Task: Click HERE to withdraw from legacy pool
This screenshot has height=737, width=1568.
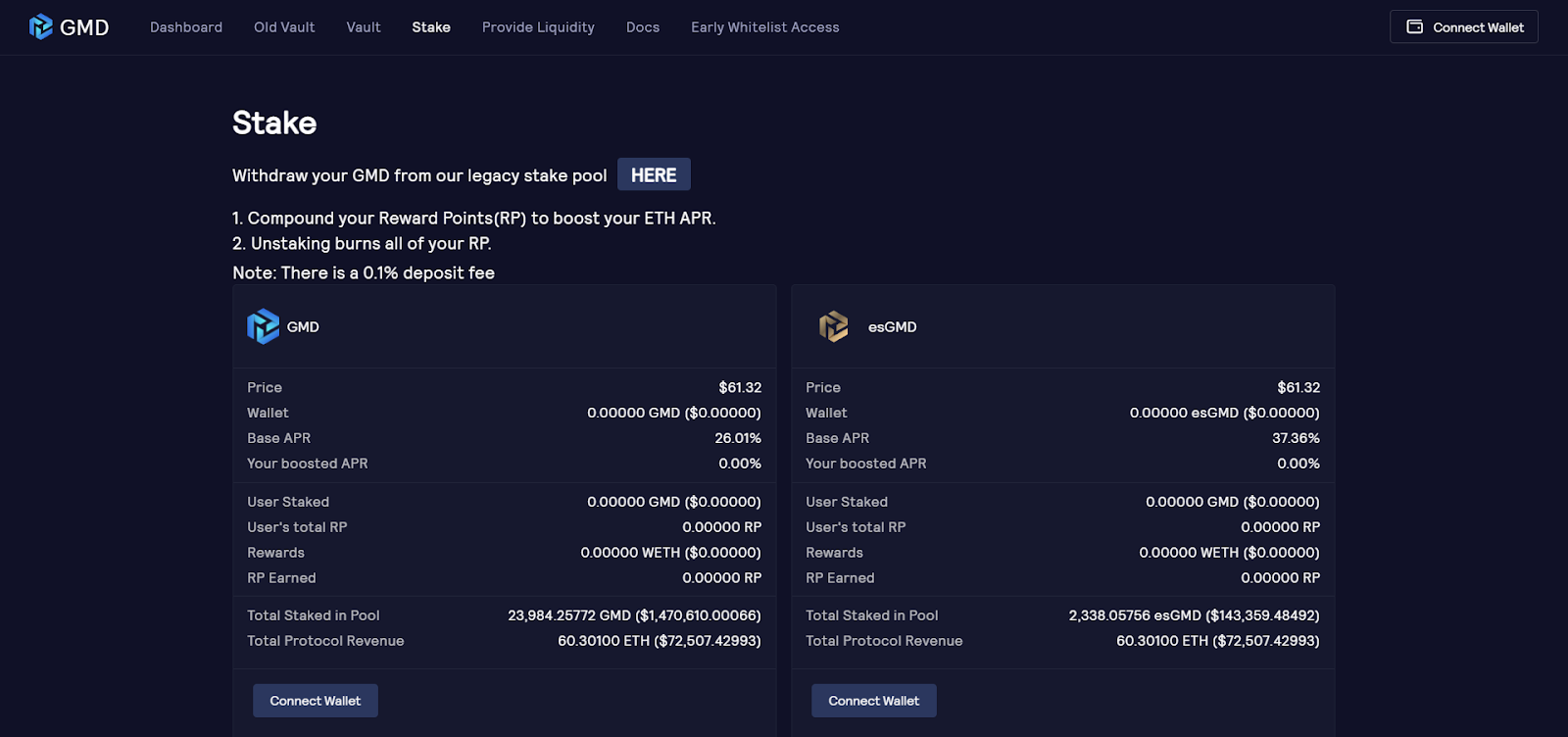Action: click(654, 174)
